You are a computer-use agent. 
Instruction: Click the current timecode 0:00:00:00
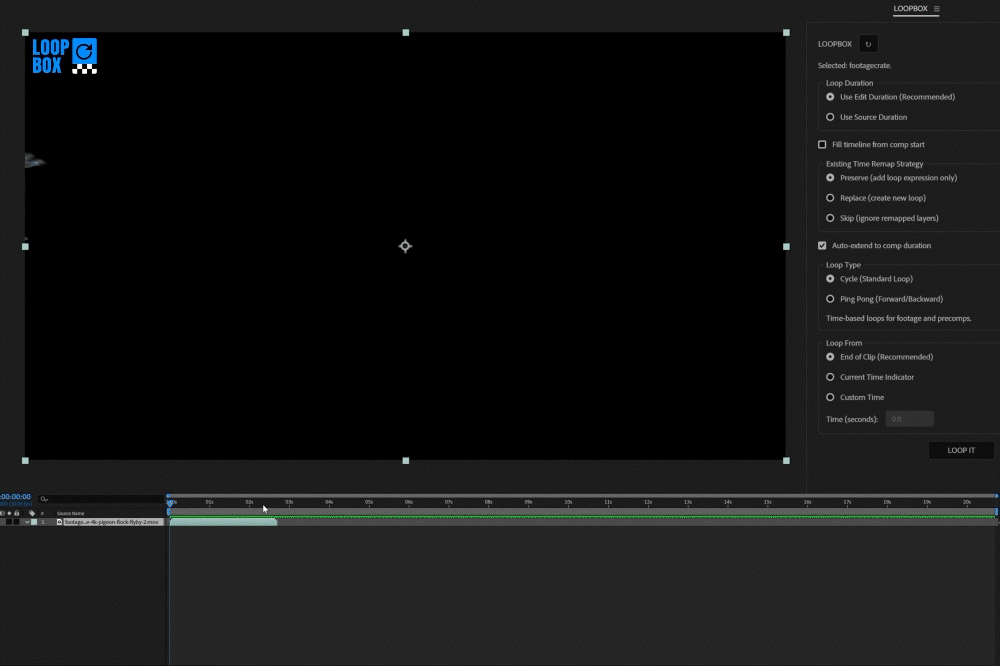(x=15, y=496)
